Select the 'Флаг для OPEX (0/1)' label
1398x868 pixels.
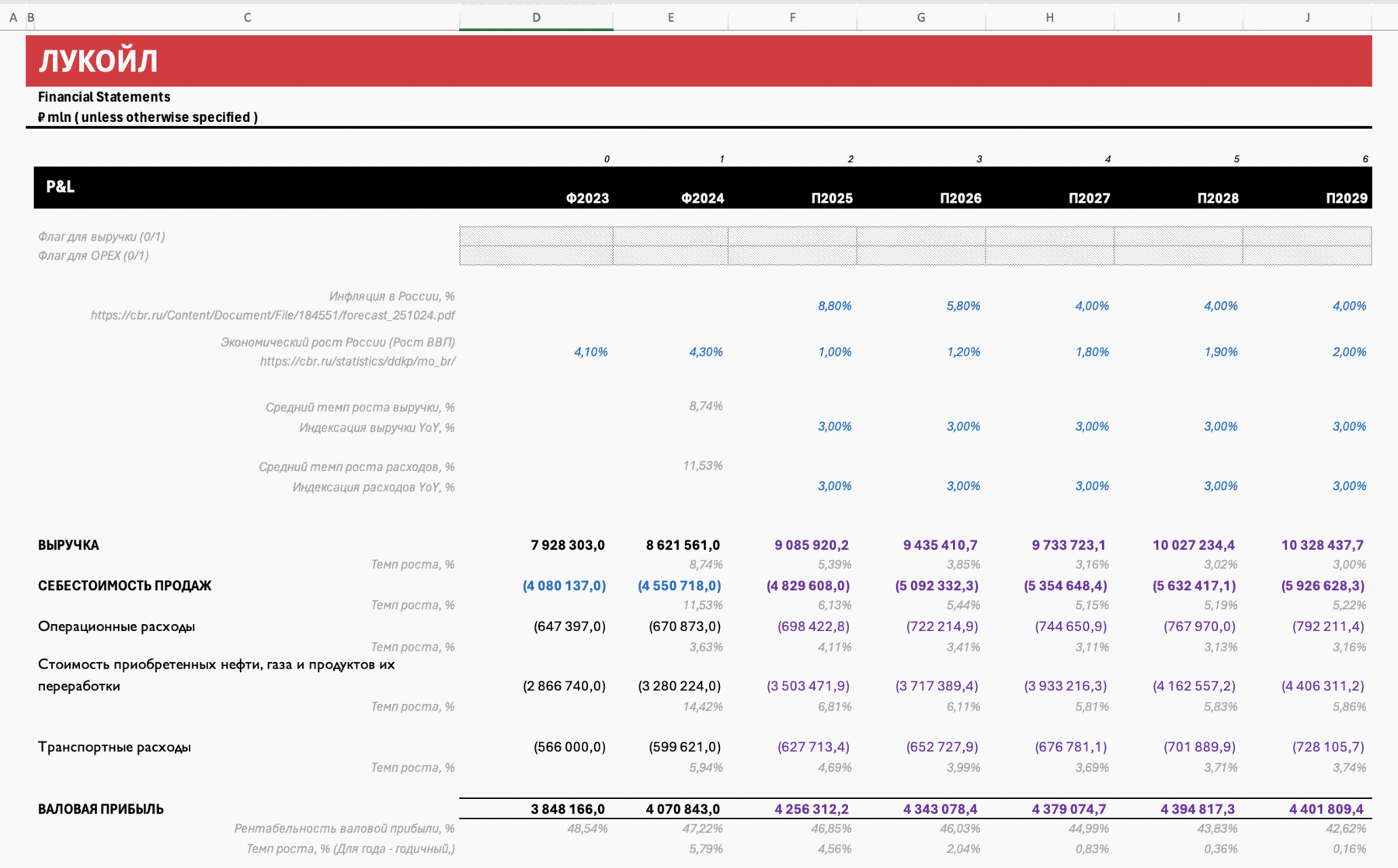point(93,255)
